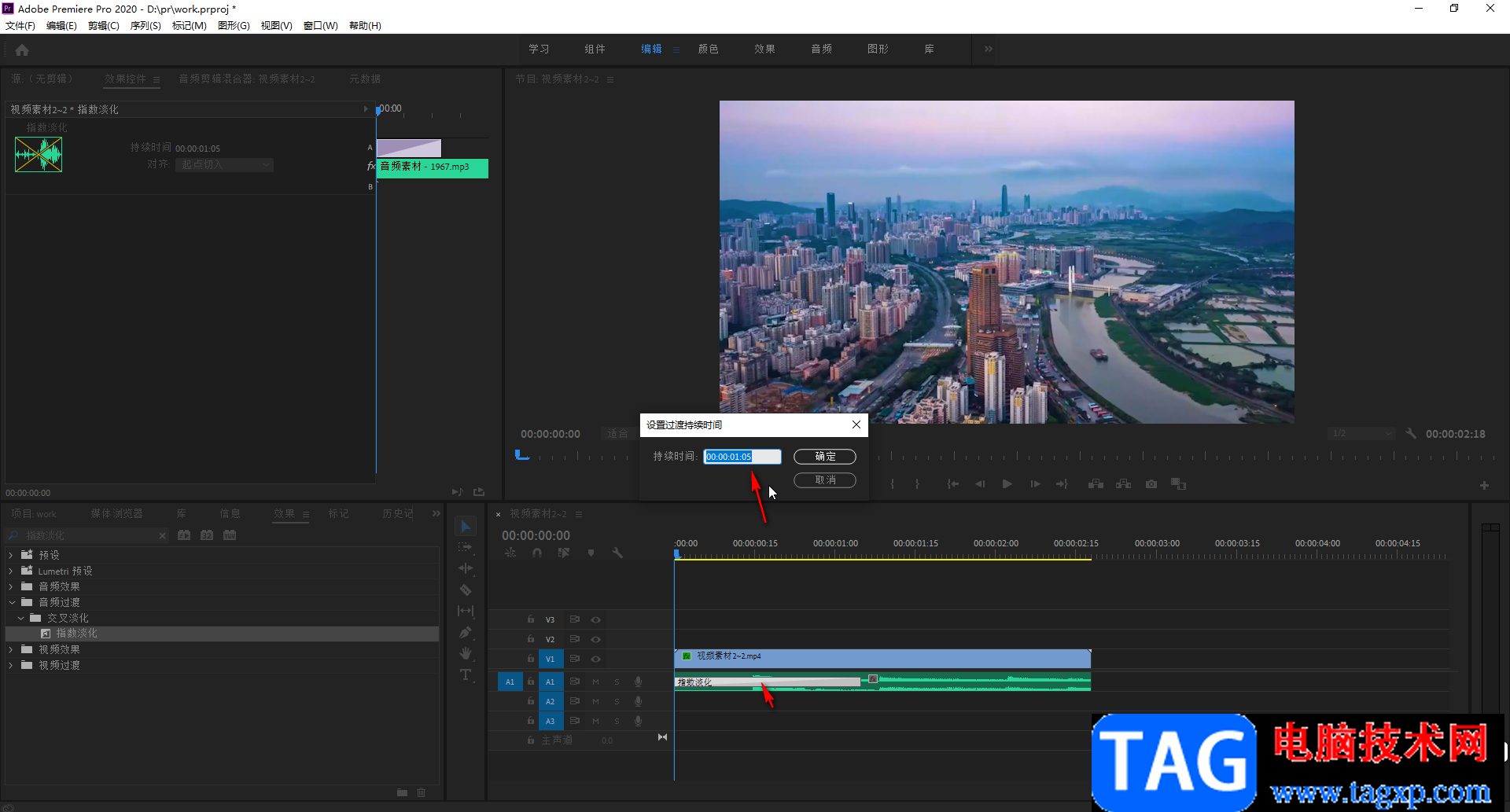Toggle sync lock on V1
1510x812 pixels.
pyautogui.click(x=575, y=660)
